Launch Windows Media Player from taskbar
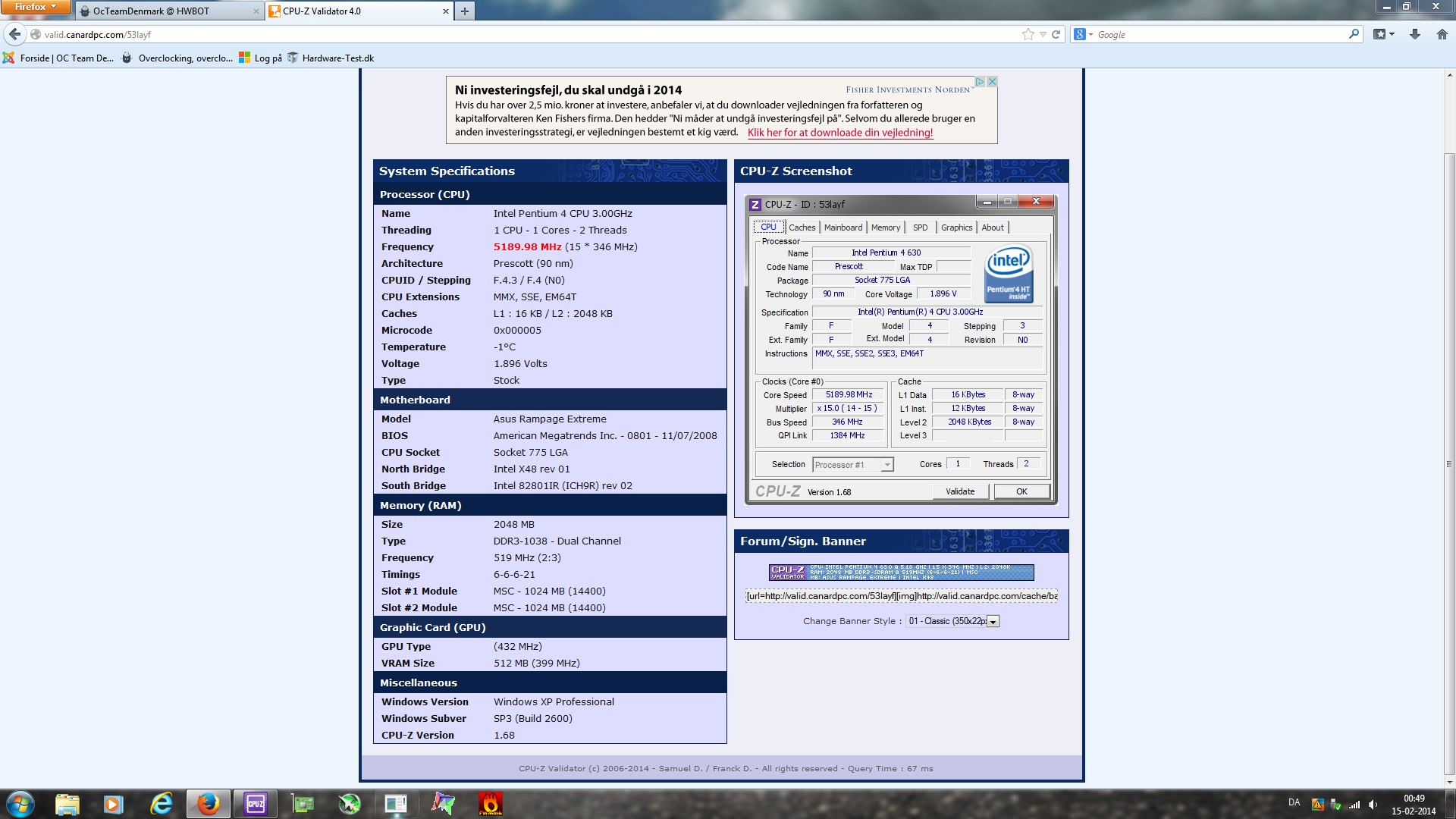The image size is (1456, 819). pyautogui.click(x=114, y=804)
